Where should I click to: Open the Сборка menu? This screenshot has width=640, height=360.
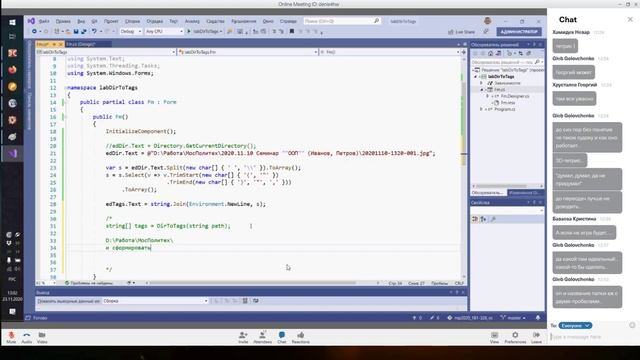pos(132,21)
